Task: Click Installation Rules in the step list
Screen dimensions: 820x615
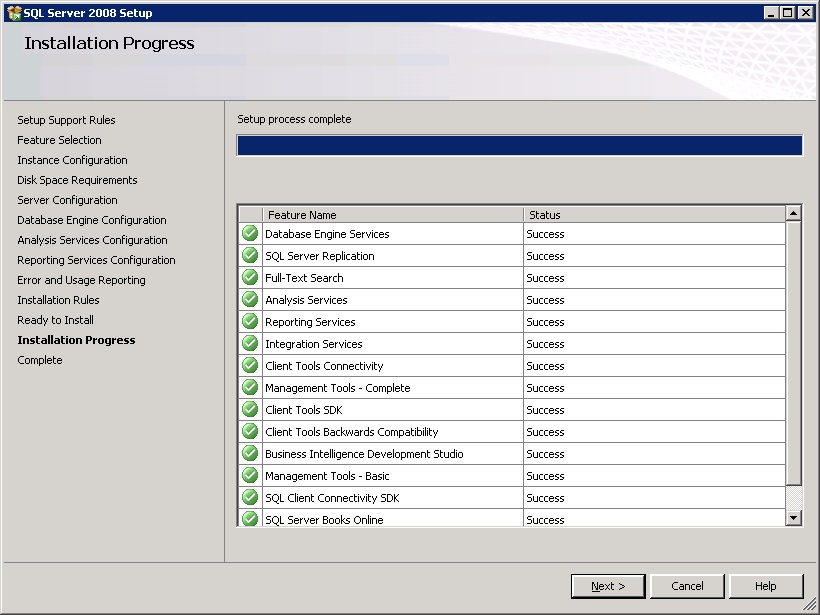Action: [x=58, y=300]
